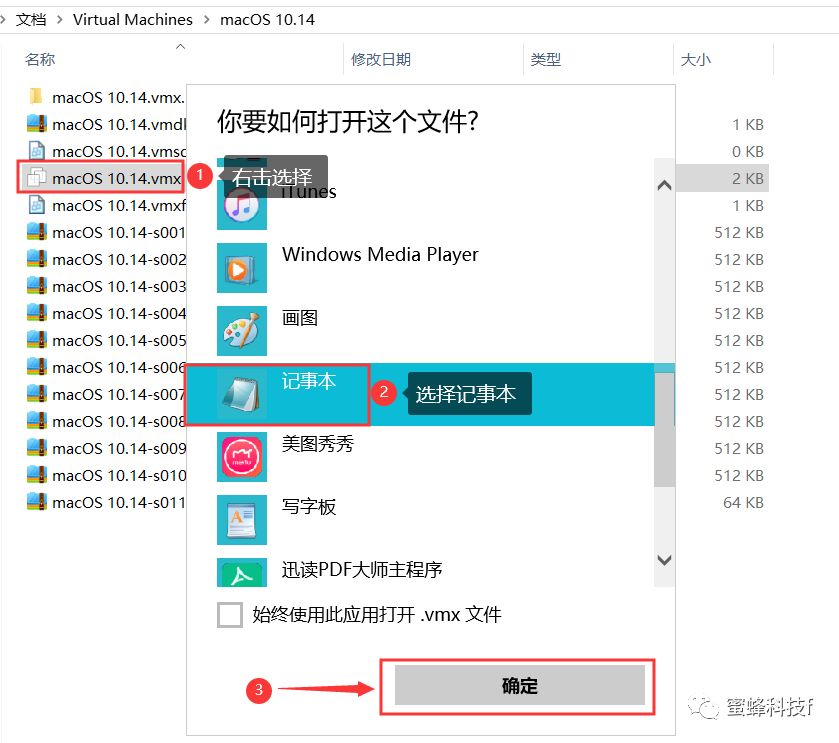Screen dimensions: 839x743
Task: Click the 确定 button
Action: (x=518, y=686)
